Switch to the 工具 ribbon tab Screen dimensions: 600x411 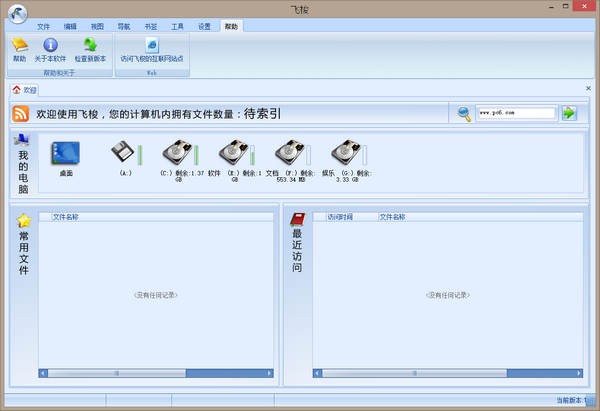coord(177,26)
